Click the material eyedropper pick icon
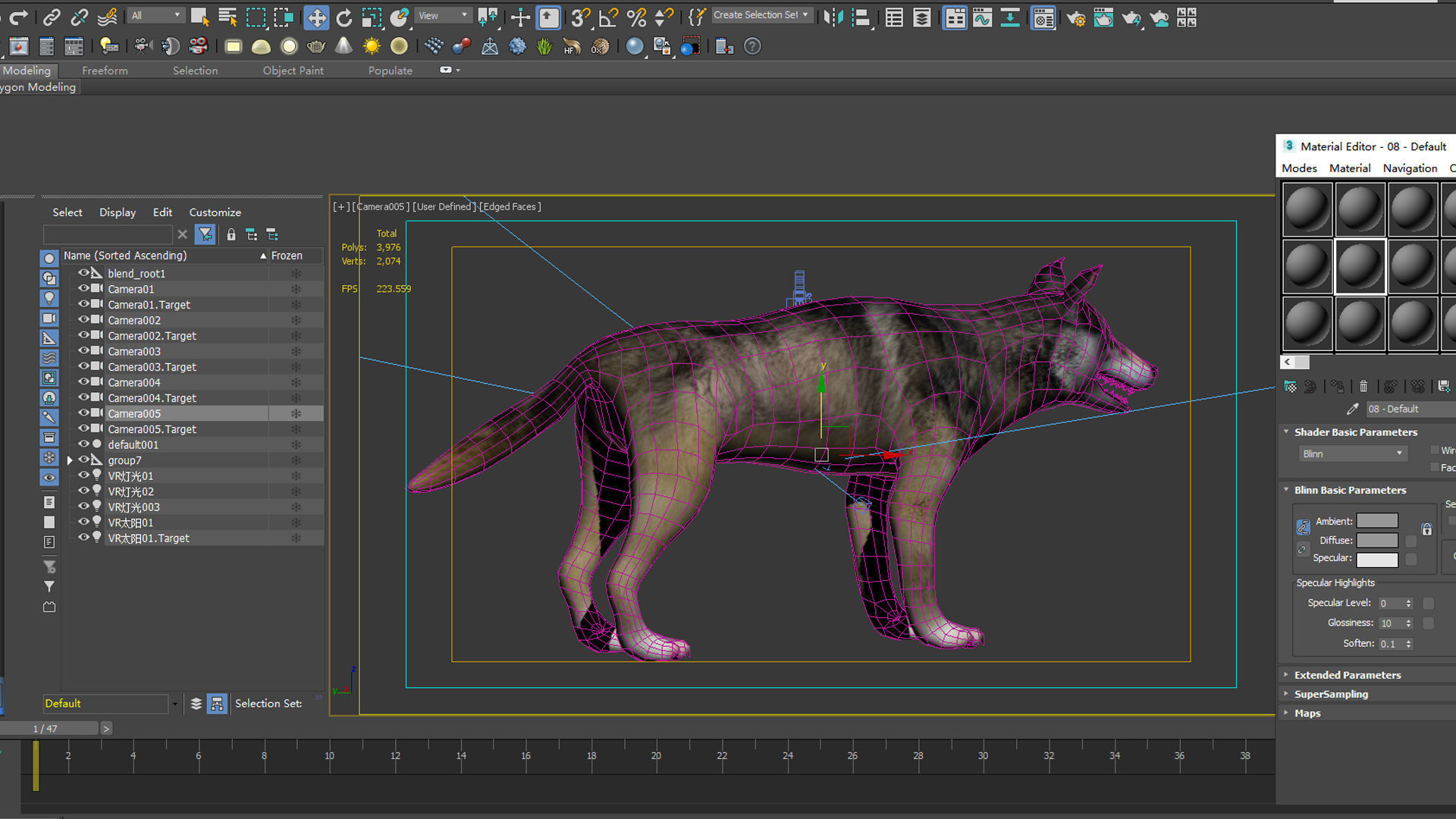1456x819 pixels. click(x=1352, y=409)
